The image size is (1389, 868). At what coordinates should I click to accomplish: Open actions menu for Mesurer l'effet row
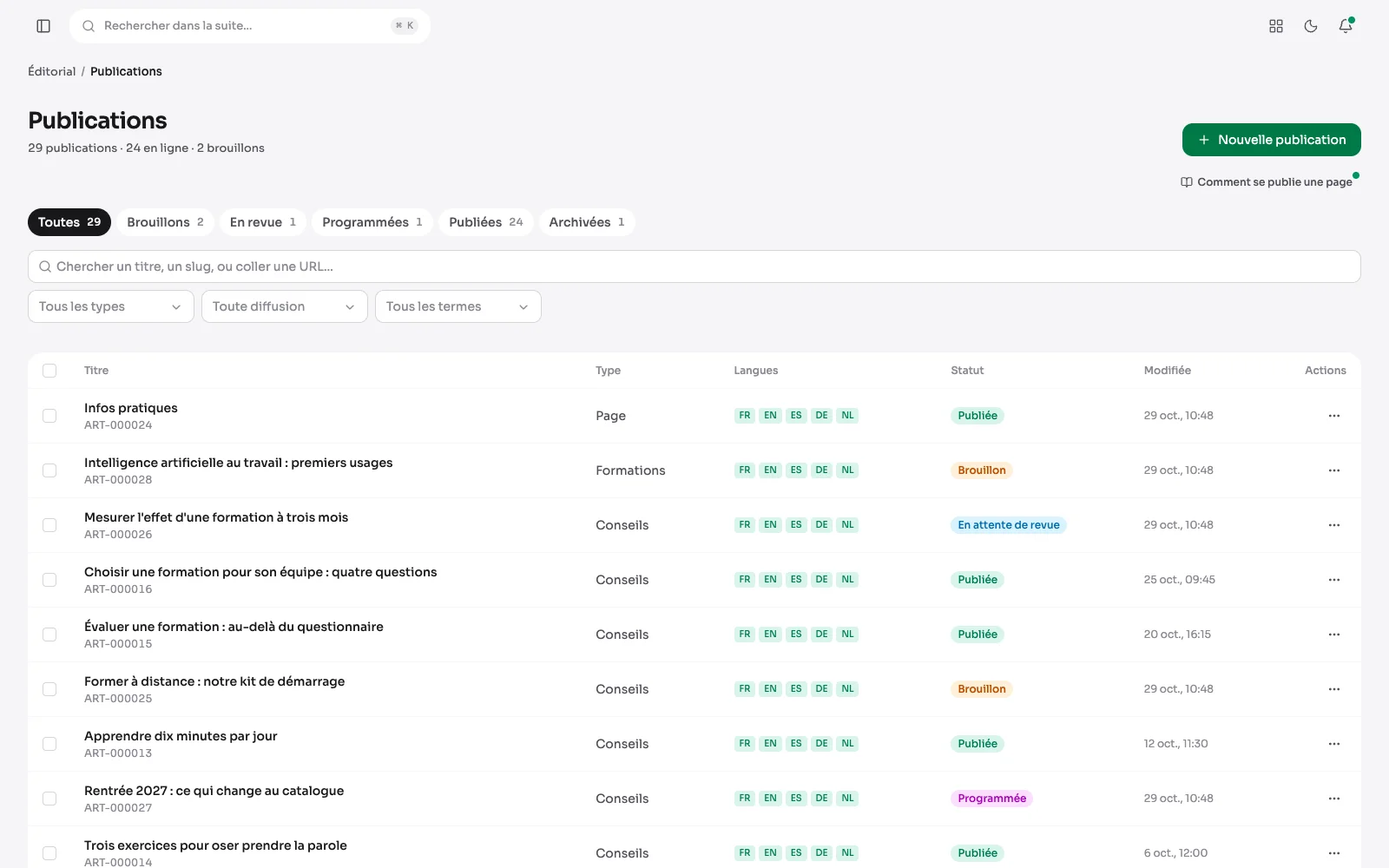click(x=1334, y=525)
